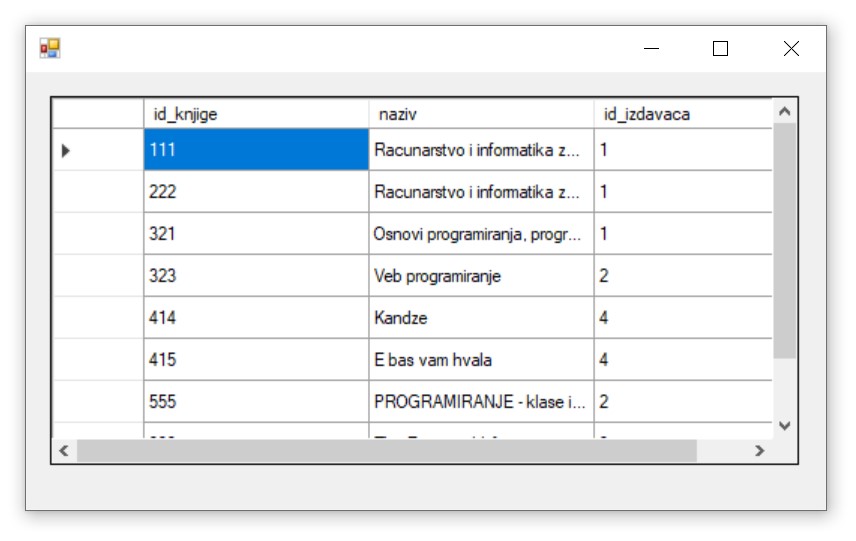Click the vertical scrollbar thumb

[x=784, y=240]
